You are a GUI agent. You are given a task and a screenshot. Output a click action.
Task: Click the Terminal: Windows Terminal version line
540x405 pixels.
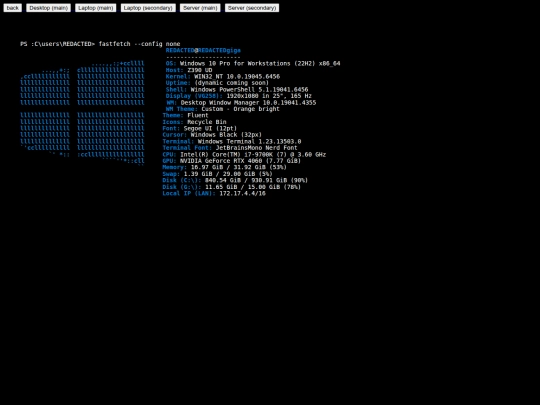pos(232,141)
